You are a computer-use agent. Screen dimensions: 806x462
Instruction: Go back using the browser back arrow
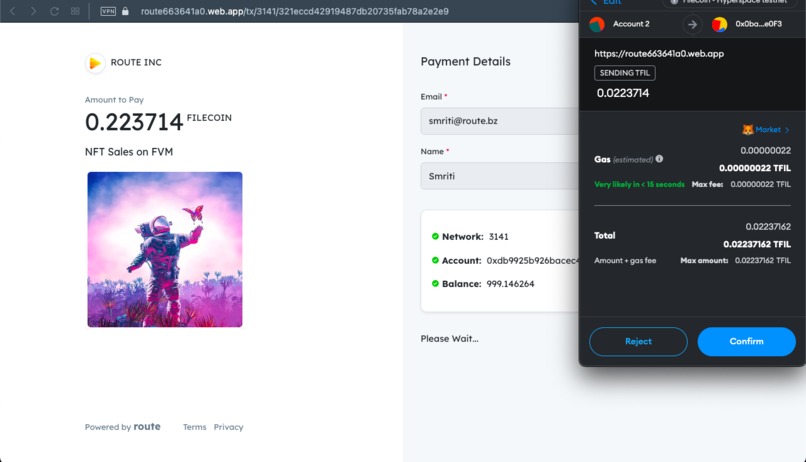tap(12, 11)
